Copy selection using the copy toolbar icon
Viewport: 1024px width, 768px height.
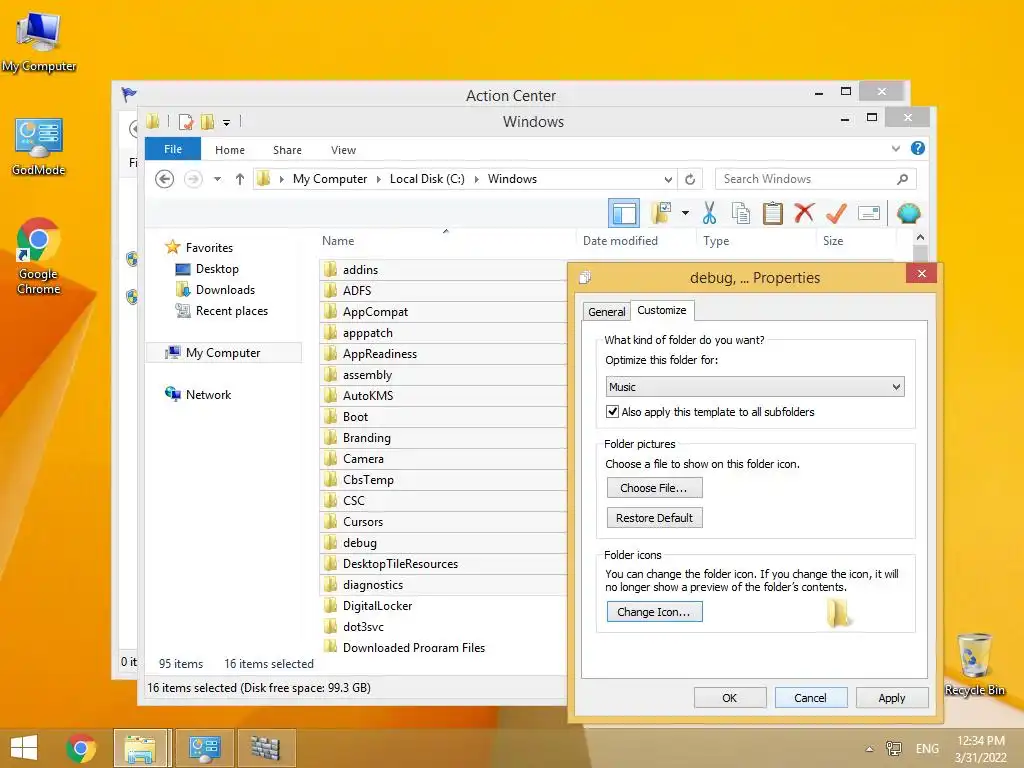741,213
